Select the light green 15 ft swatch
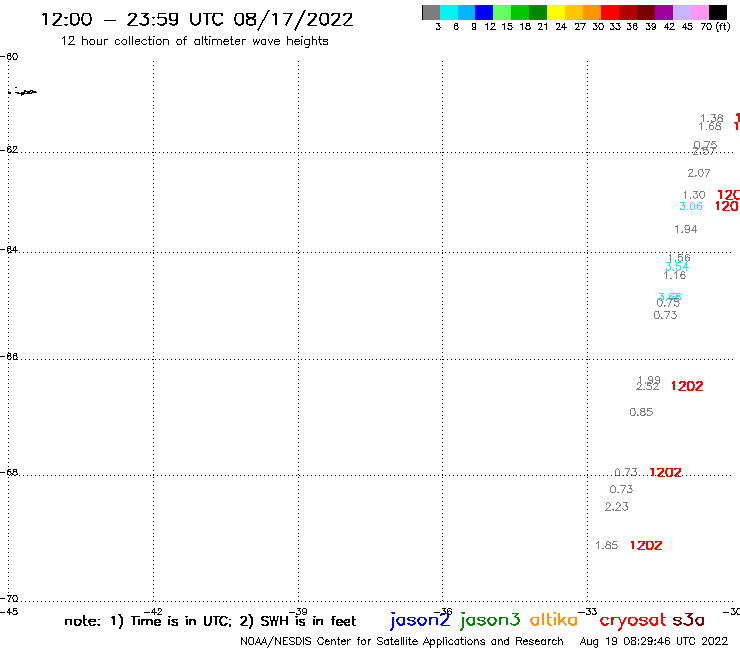The width and height of the screenshot is (740, 650). click(502, 12)
